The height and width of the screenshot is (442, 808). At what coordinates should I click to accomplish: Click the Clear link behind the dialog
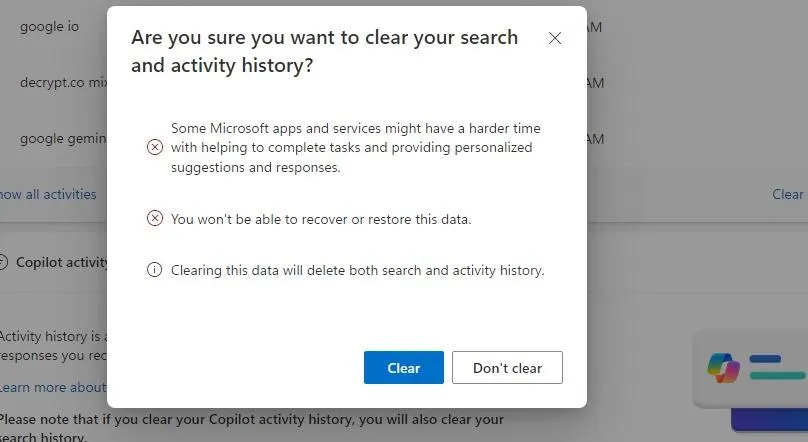(x=787, y=194)
